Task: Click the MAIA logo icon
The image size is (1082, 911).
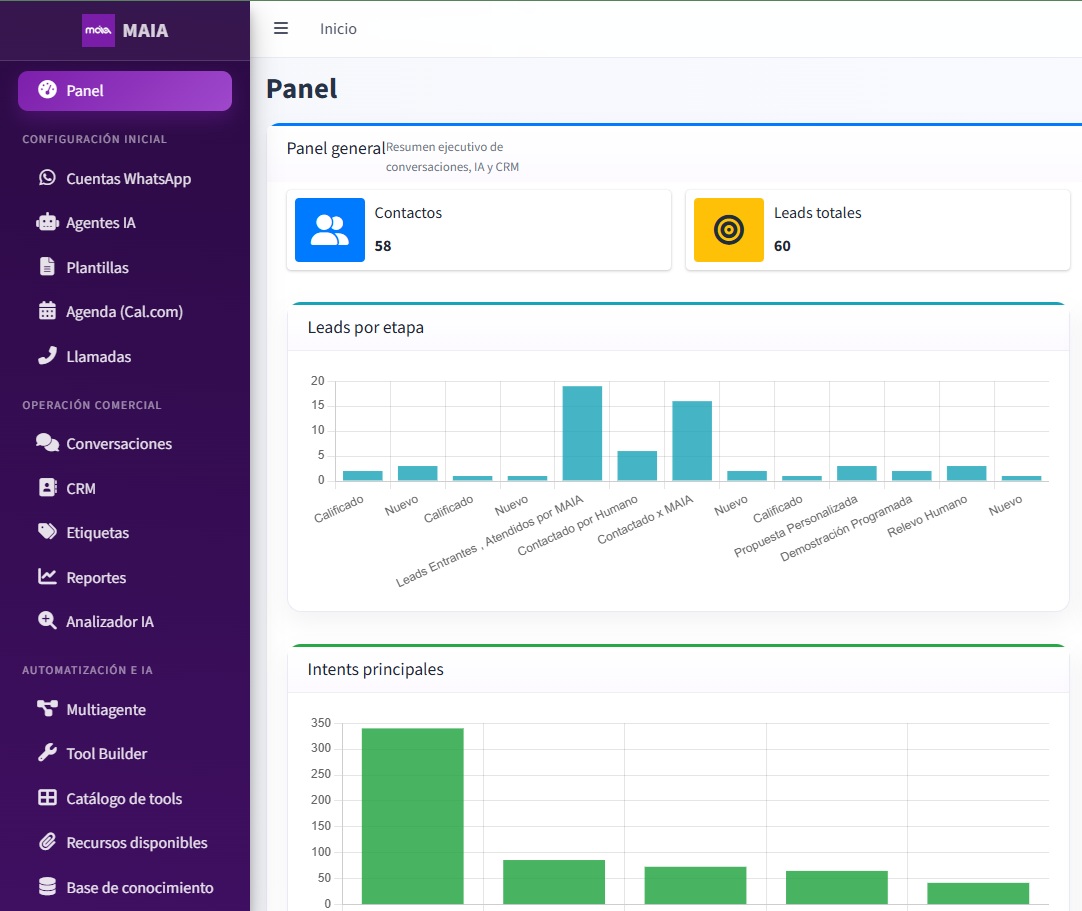Action: point(98,30)
